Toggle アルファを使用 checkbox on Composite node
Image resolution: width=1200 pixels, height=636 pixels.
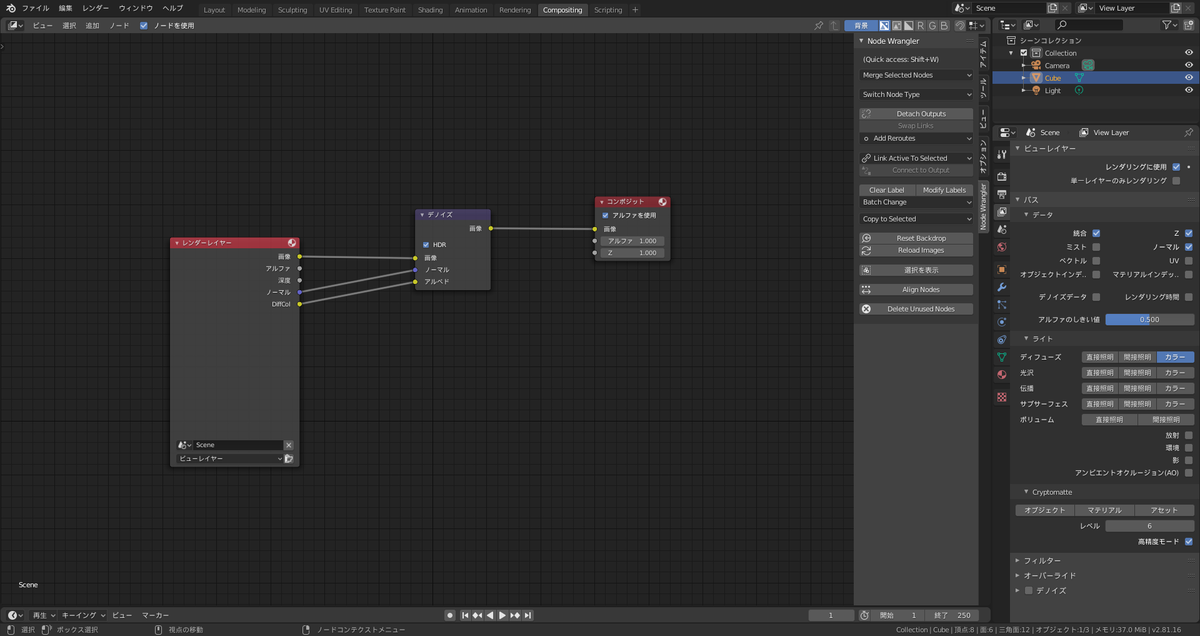[605, 215]
